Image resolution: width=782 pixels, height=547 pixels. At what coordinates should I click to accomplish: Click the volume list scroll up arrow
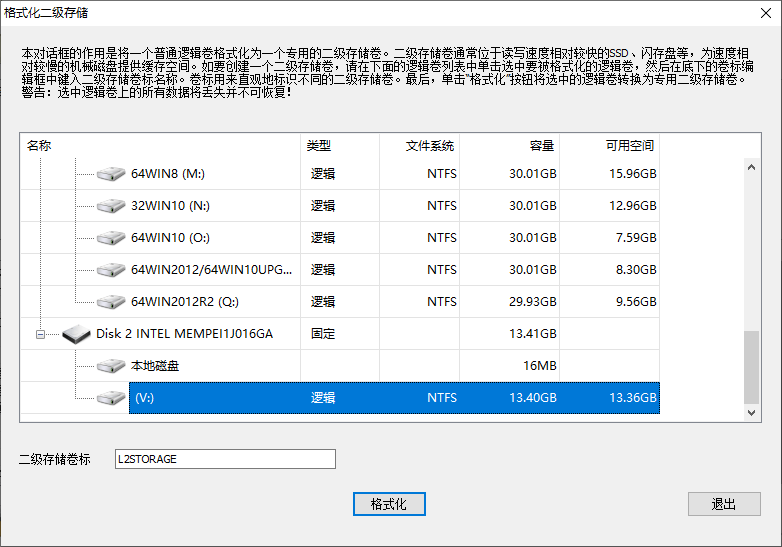752,168
